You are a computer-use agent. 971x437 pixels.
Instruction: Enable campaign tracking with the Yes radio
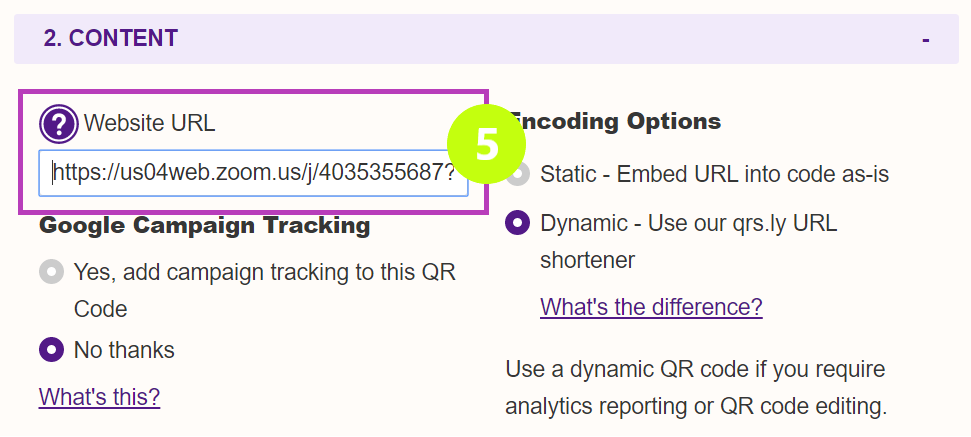point(51,272)
